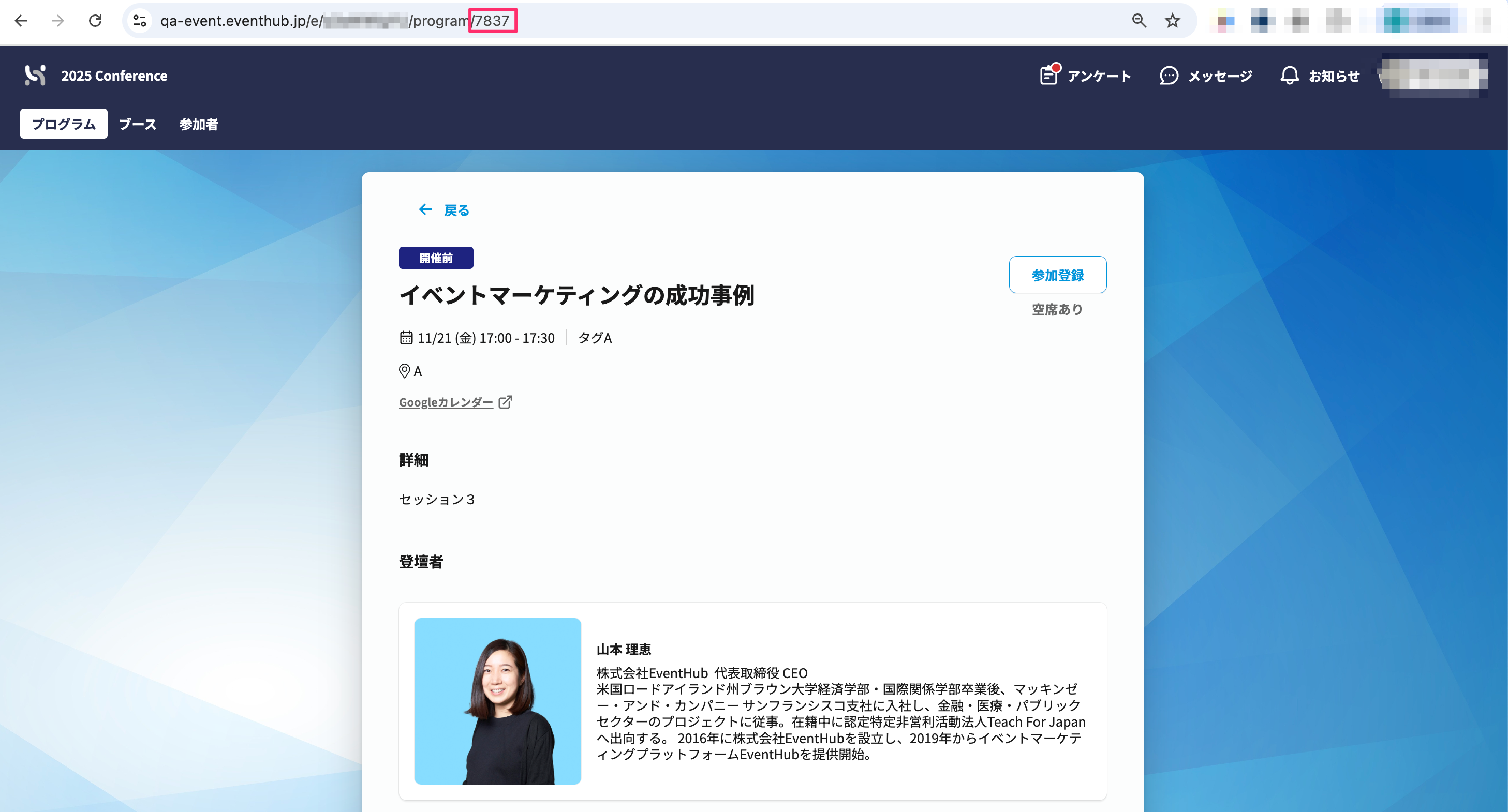Open the アンケート survey icon

pos(1049,75)
